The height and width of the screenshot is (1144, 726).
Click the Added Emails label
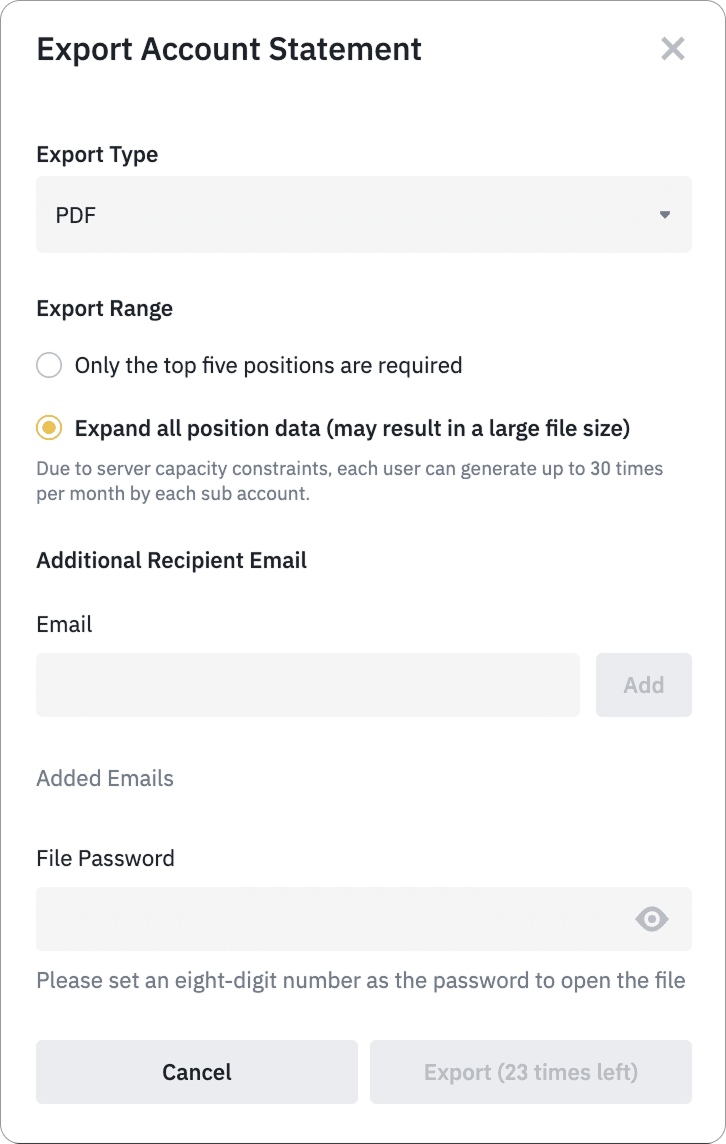click(105, 778)
